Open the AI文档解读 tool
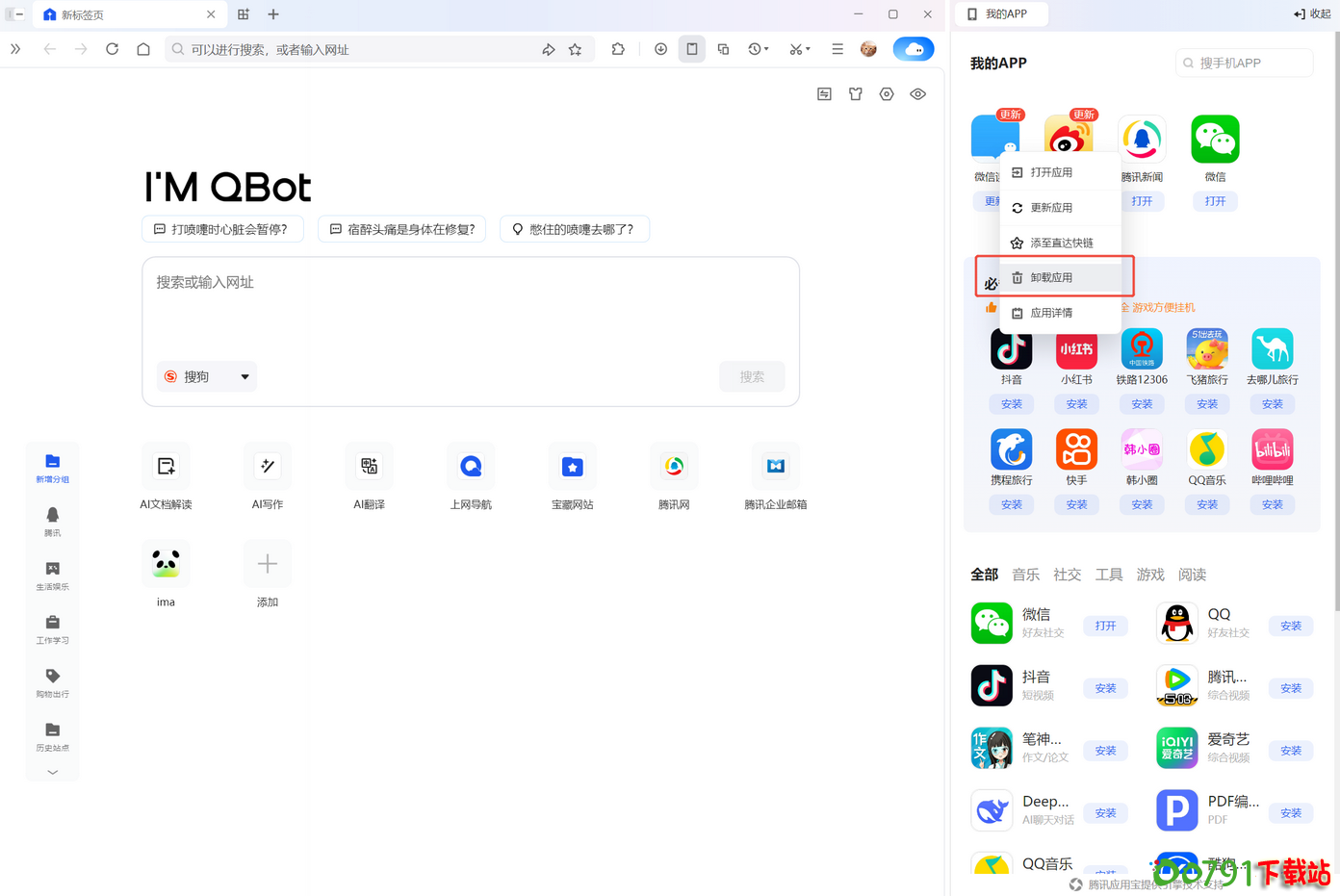Viewport: 1340px width, 896px height. coord(166,475)
